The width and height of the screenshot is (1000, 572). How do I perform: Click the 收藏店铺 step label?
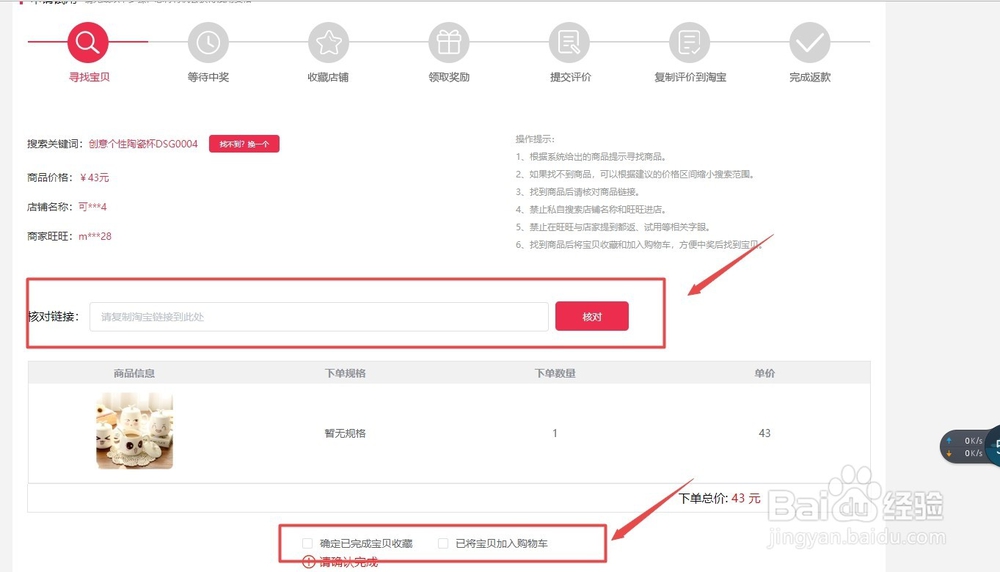pyautogui.click(x=328, y=77)
